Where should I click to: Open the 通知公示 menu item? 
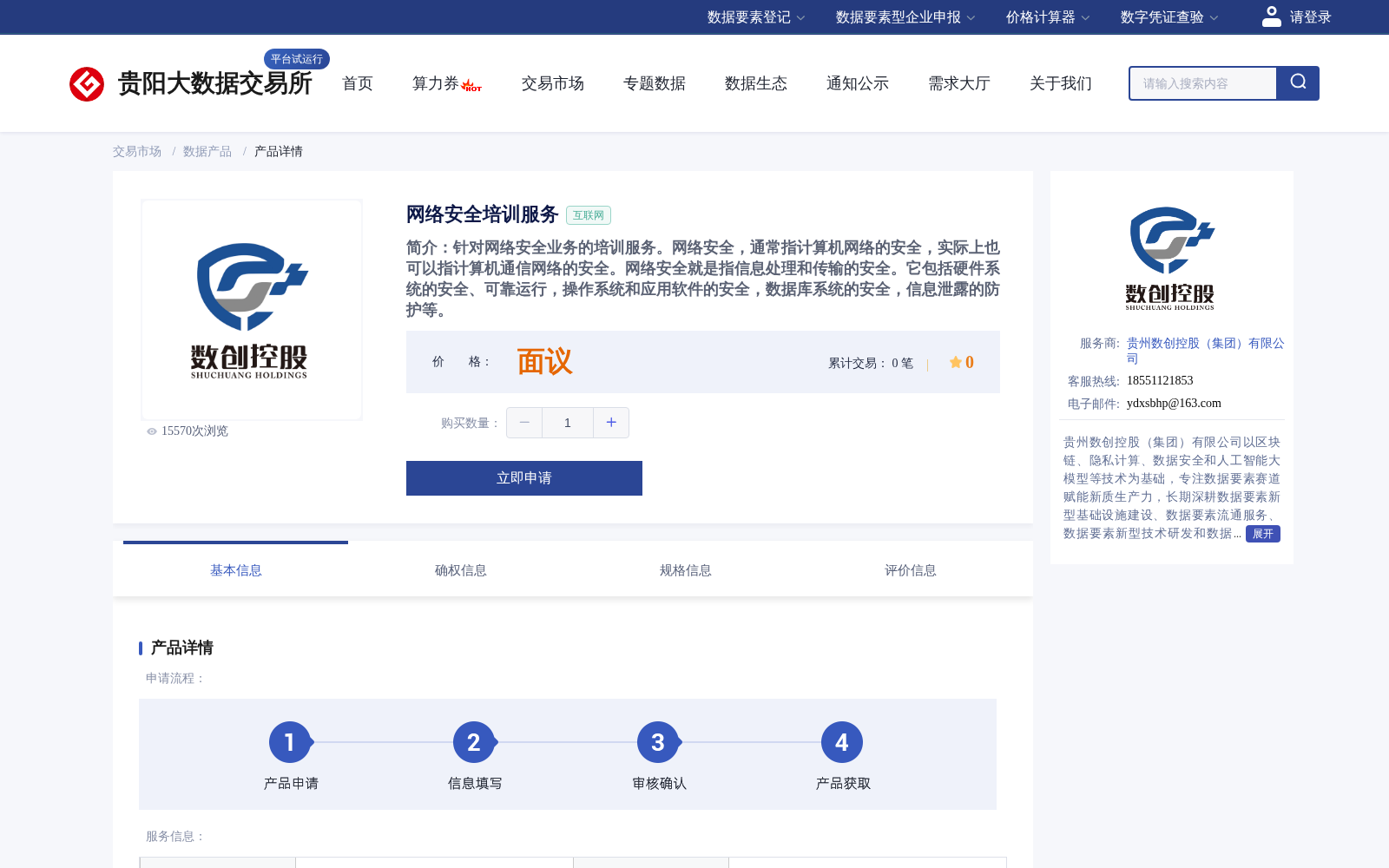(858, 83)
